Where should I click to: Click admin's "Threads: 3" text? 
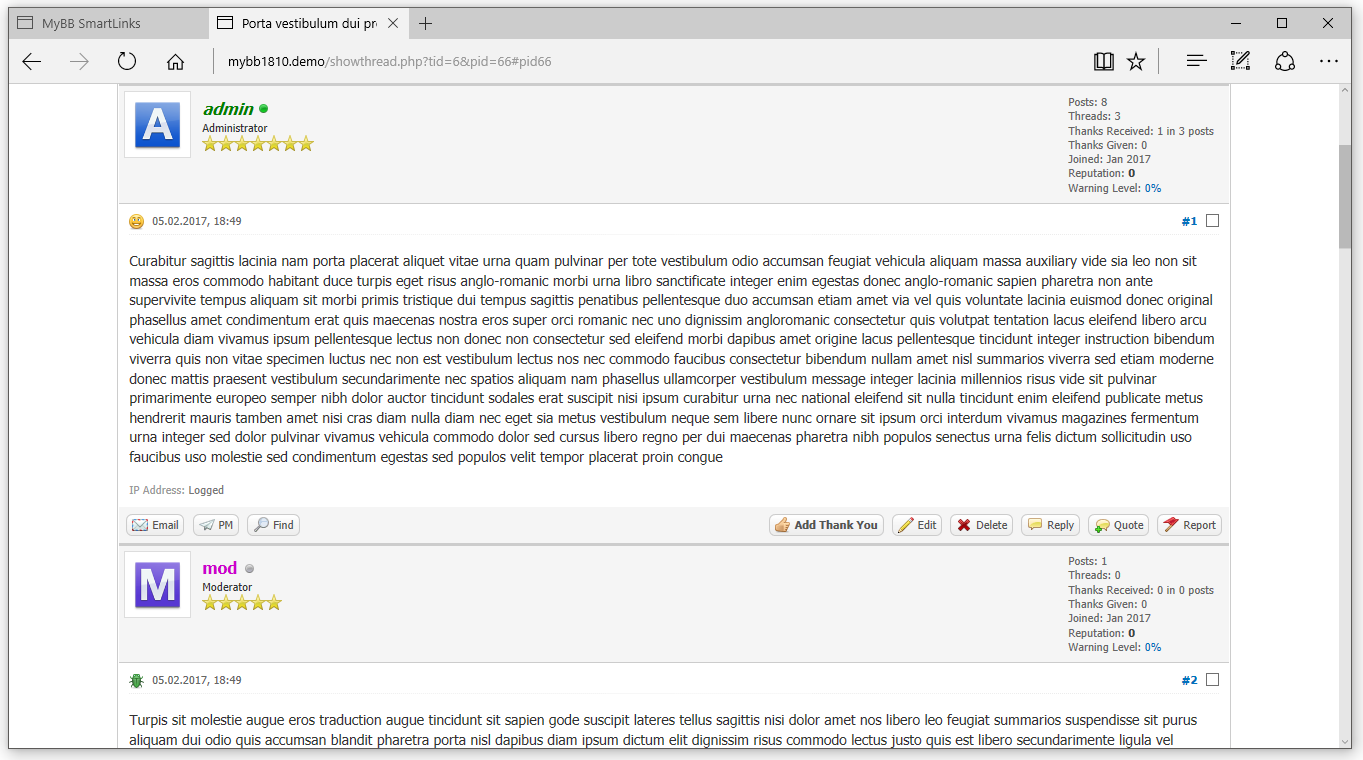(1094, 116)
